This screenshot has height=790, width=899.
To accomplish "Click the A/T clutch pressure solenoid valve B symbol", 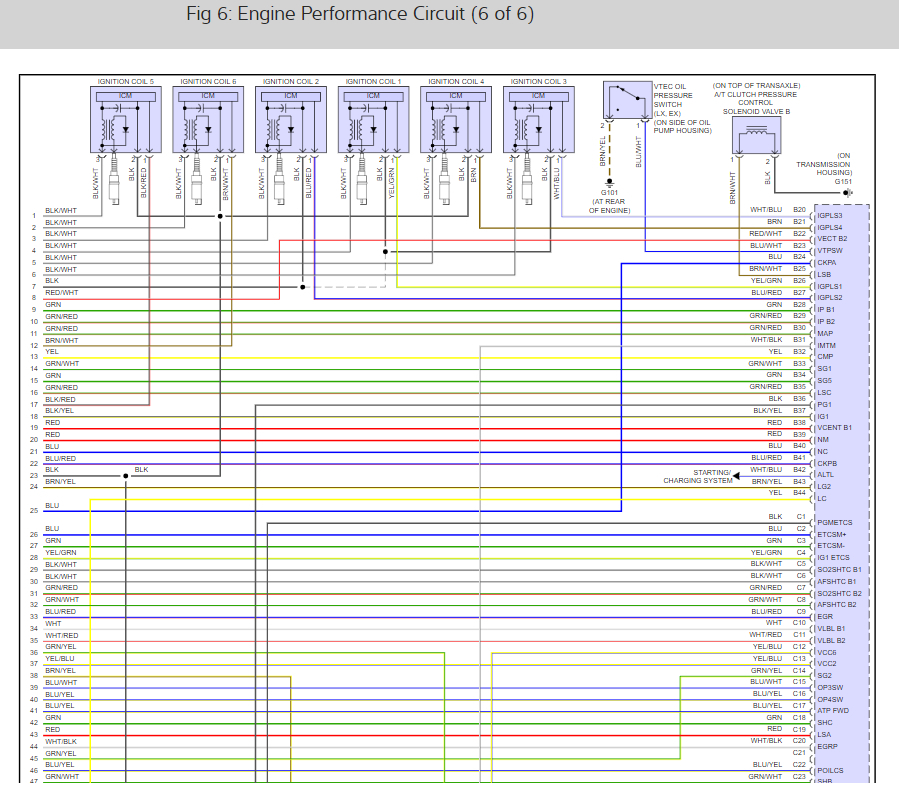I will coord(756,134).
